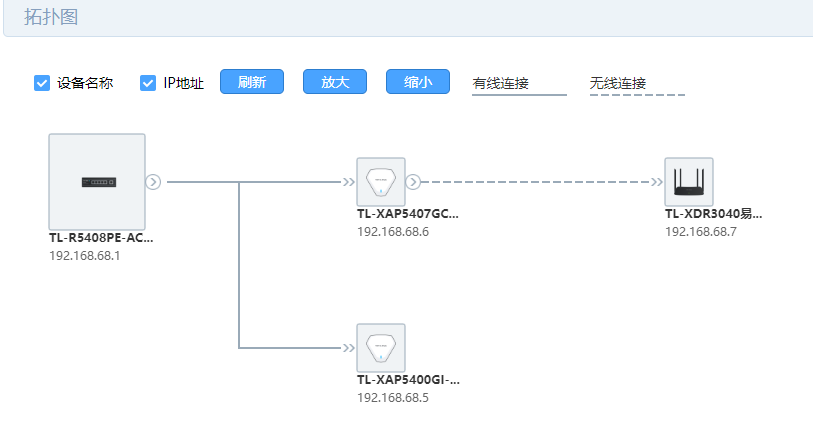Click the IP address 192.168.68.1
This screenshot has height=425, width=813.
point(85,256)
